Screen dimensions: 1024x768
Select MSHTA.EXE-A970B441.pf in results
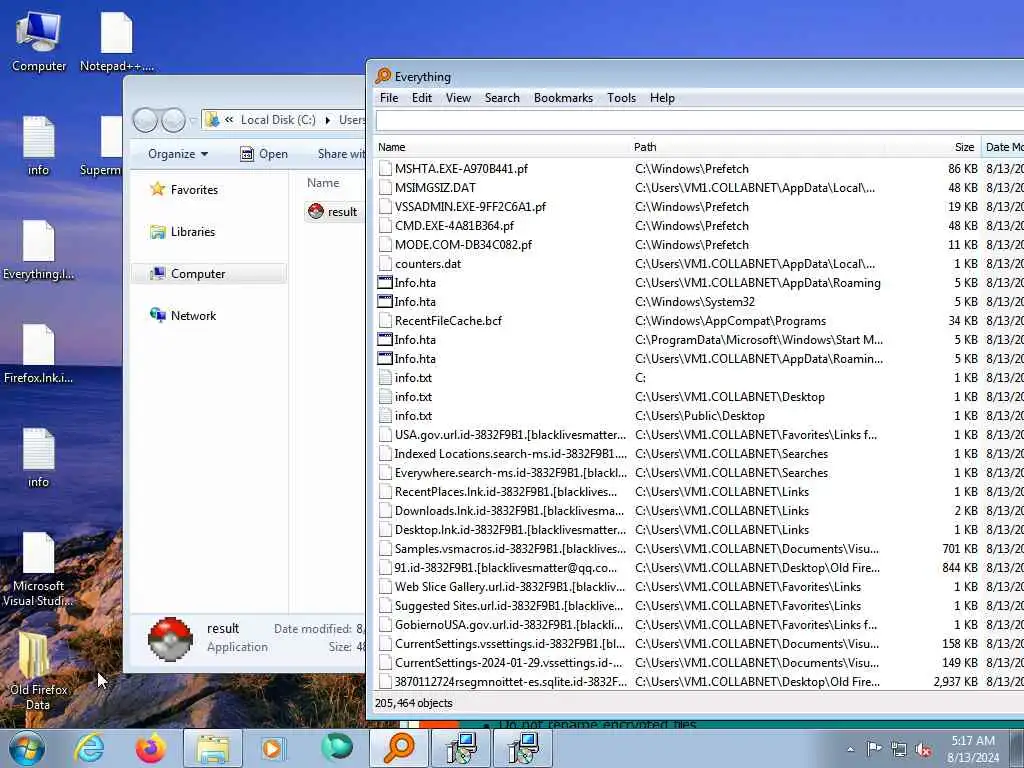[461, 168]
